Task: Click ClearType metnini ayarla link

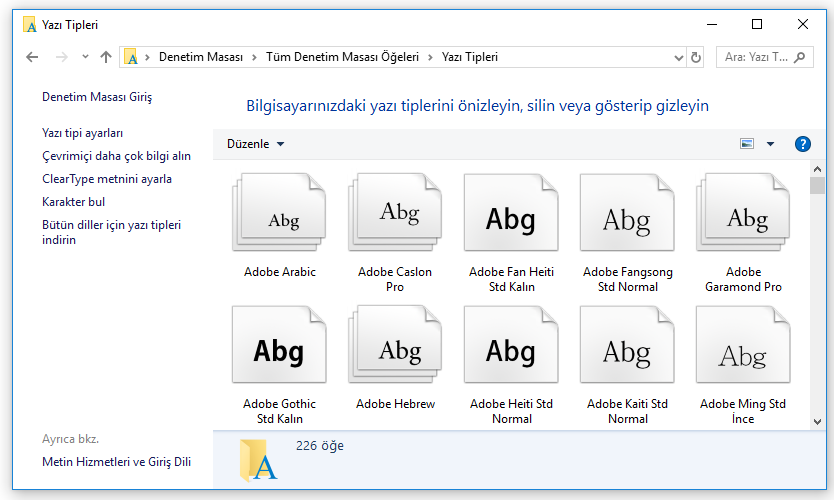Action: pyautogui.click(x=107, y=179)
